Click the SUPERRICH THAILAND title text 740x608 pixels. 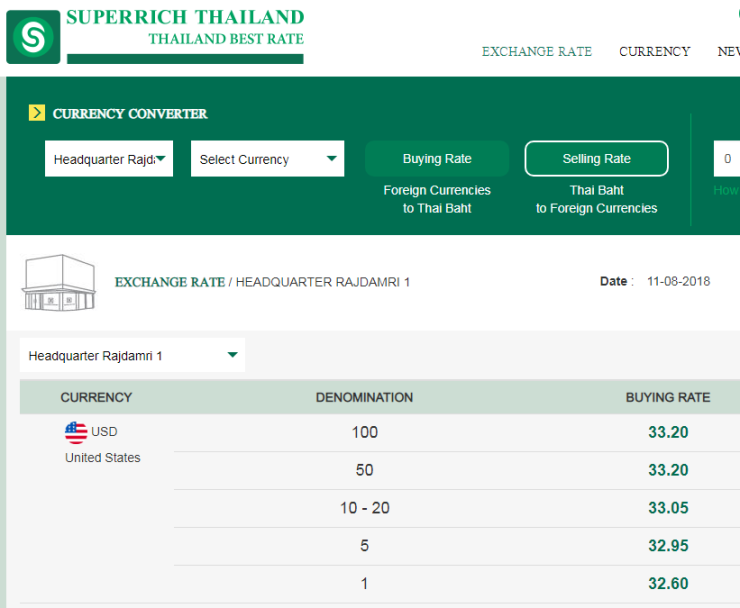coord(185,17)
